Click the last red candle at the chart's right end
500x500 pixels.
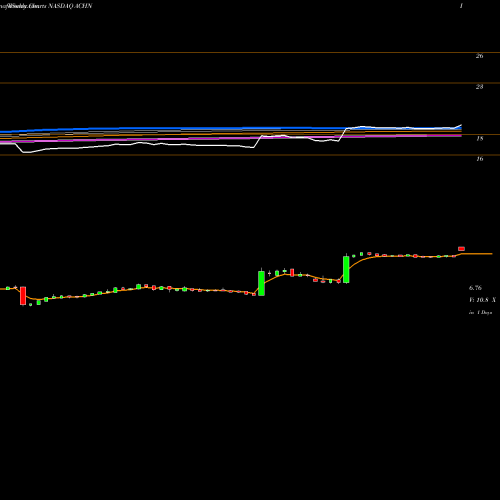(462, 249)
